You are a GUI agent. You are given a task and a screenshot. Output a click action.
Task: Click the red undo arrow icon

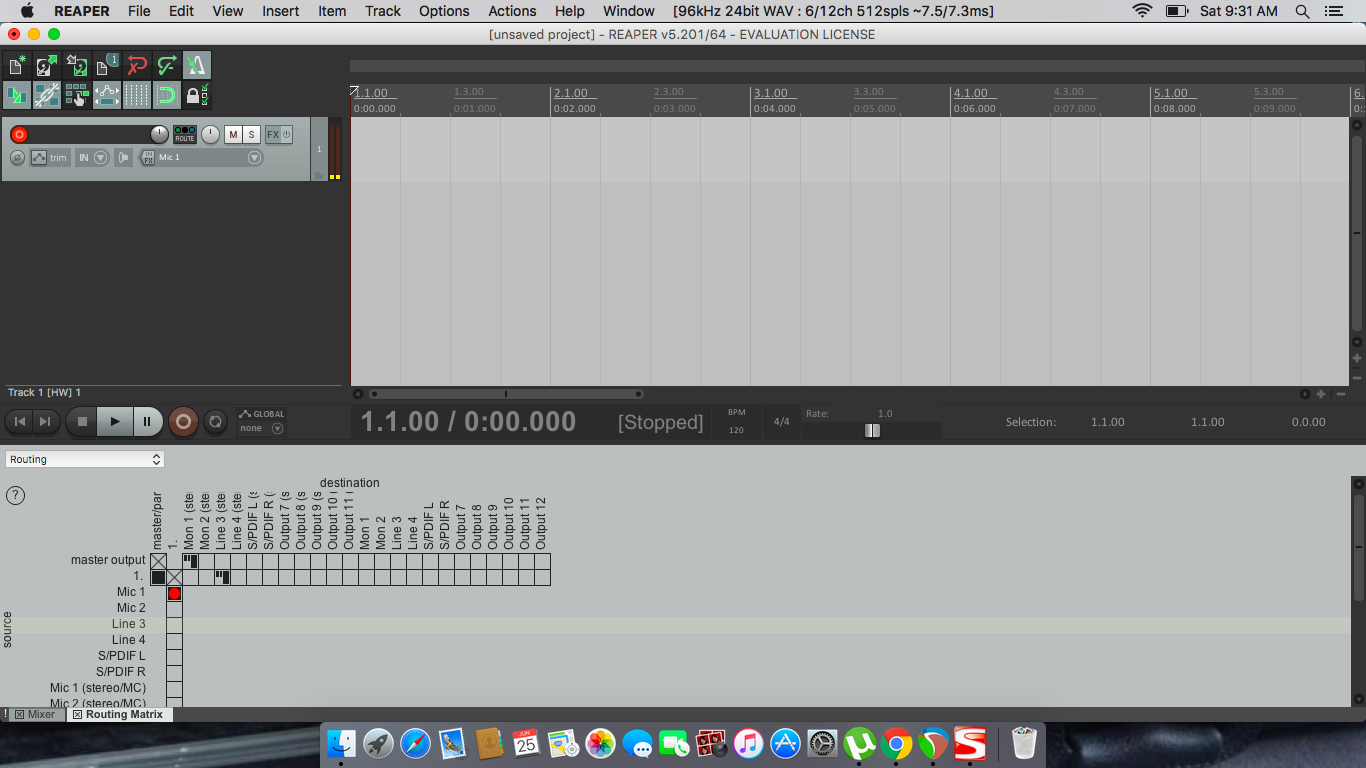click(137, 66)
